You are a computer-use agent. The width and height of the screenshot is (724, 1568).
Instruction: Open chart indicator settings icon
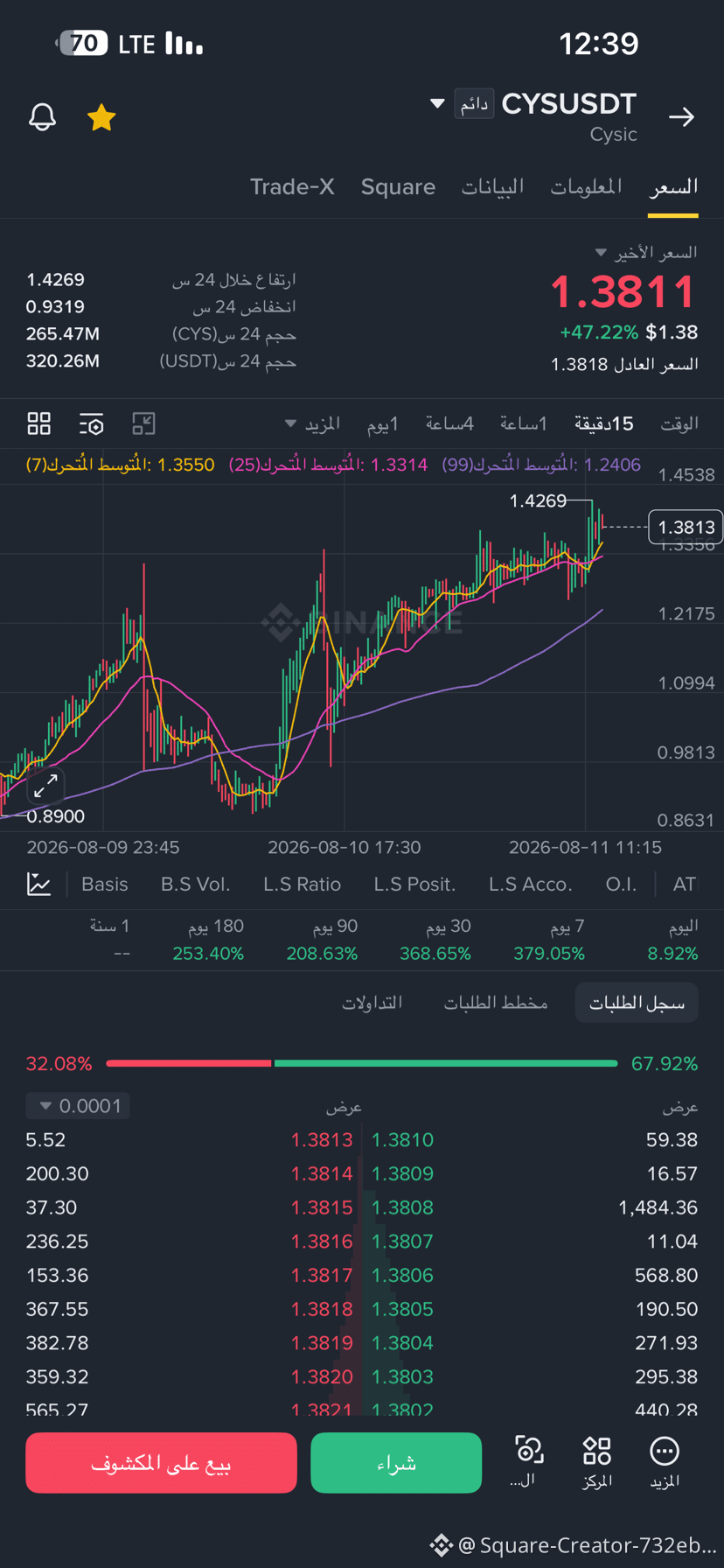91,424
